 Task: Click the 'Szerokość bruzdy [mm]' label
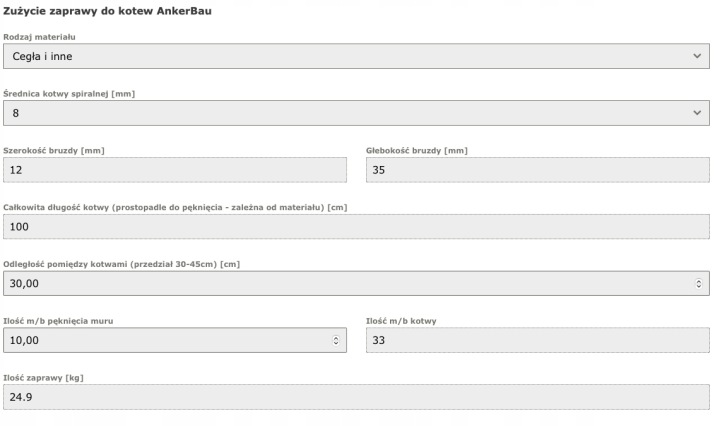tap(54, 151)
